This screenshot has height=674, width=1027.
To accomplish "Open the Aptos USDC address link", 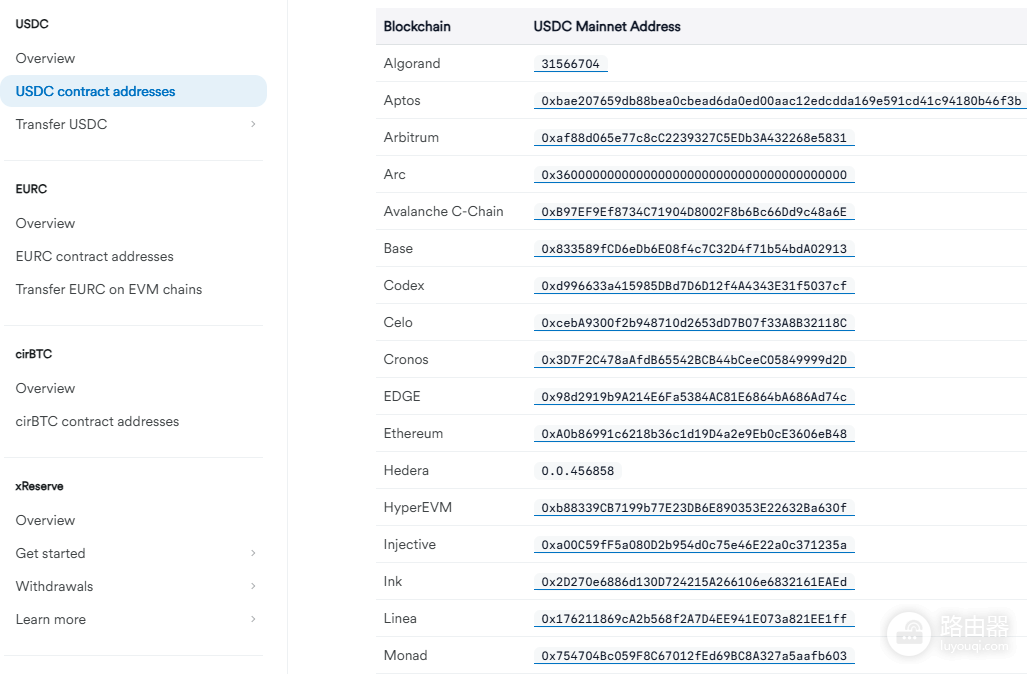I will point(780,100).
